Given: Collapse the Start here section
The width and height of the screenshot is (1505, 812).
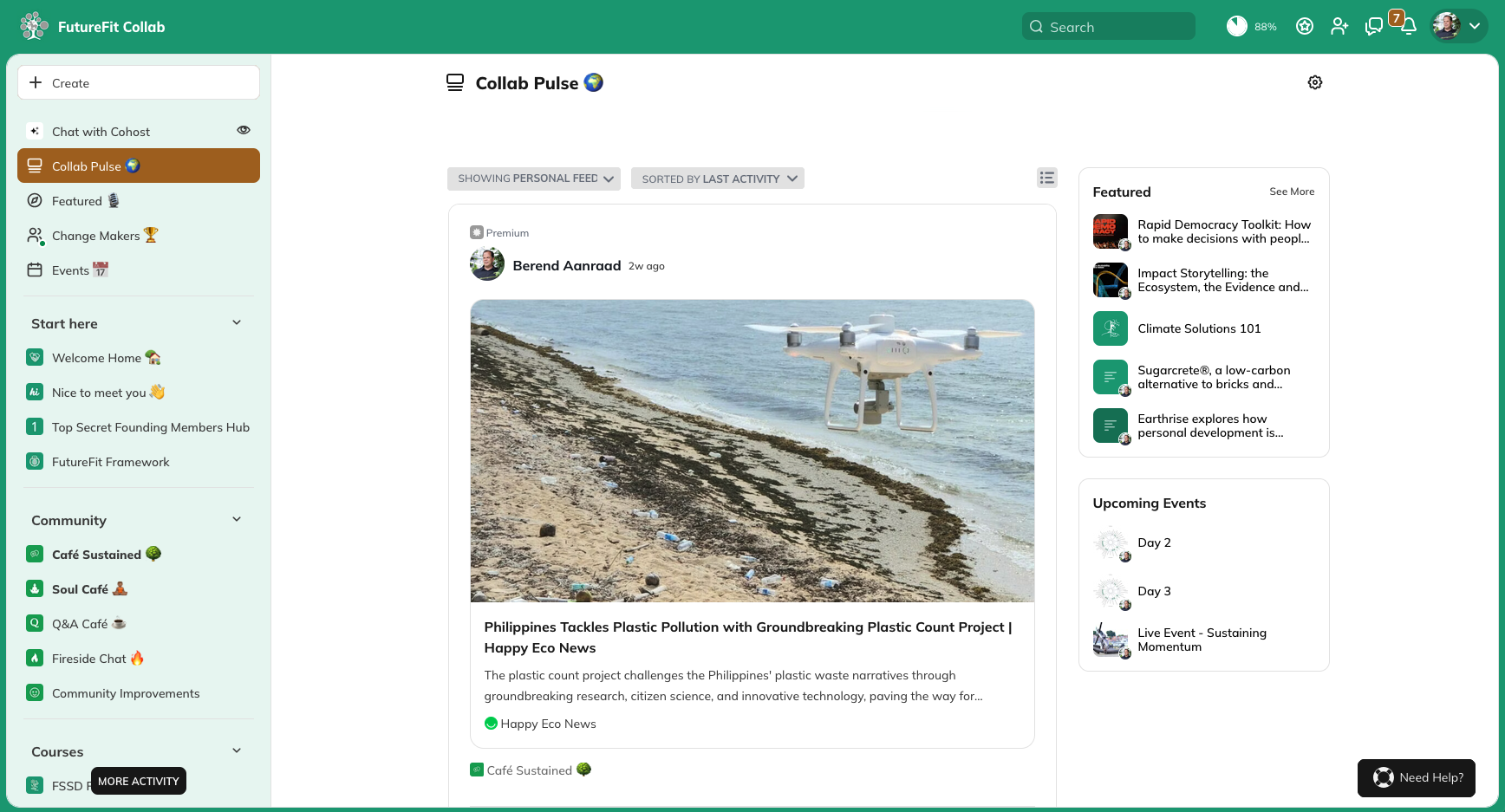Looking at the screenshot, I should click(x=237, y=322).
